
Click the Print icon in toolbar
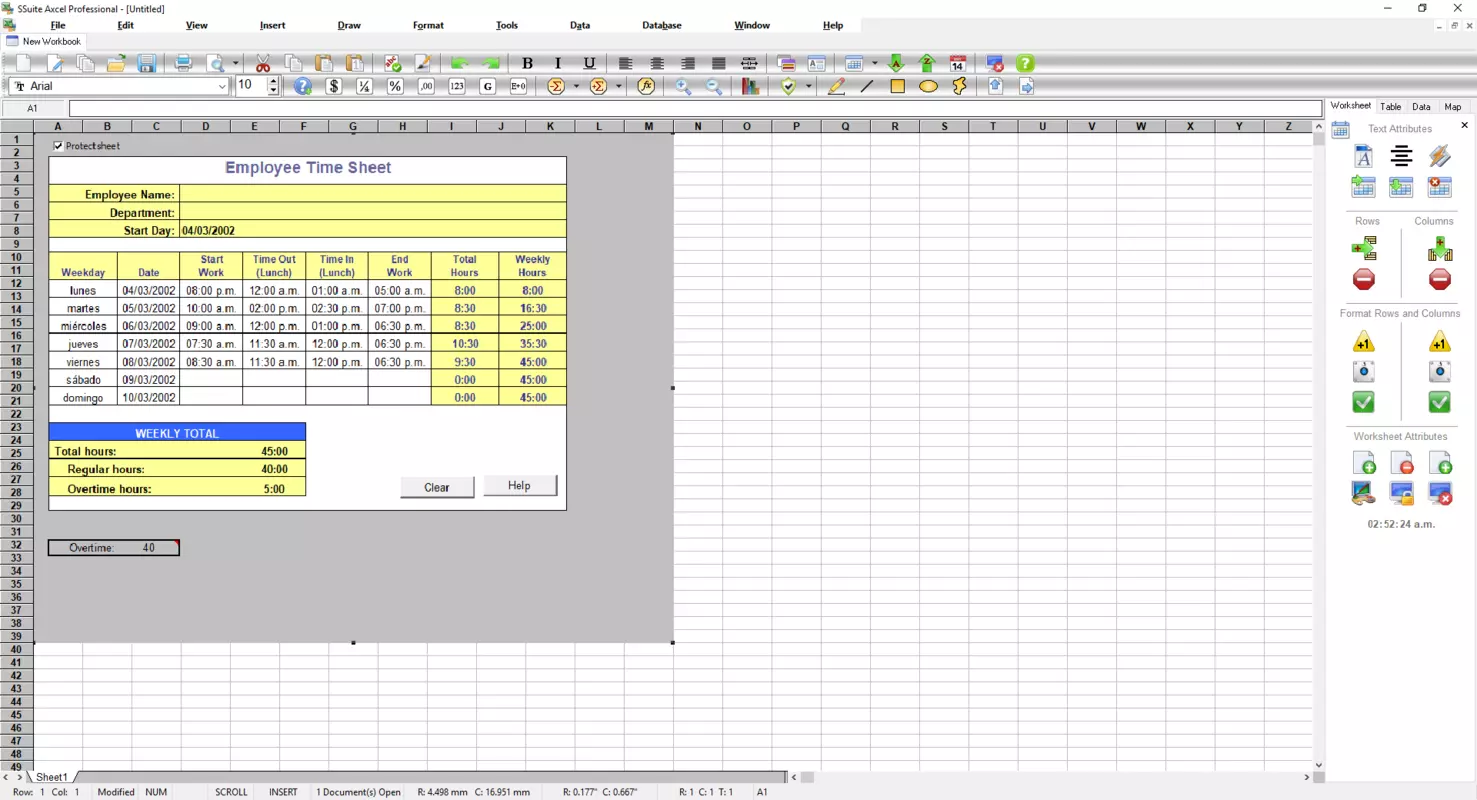tap(183, 63)
